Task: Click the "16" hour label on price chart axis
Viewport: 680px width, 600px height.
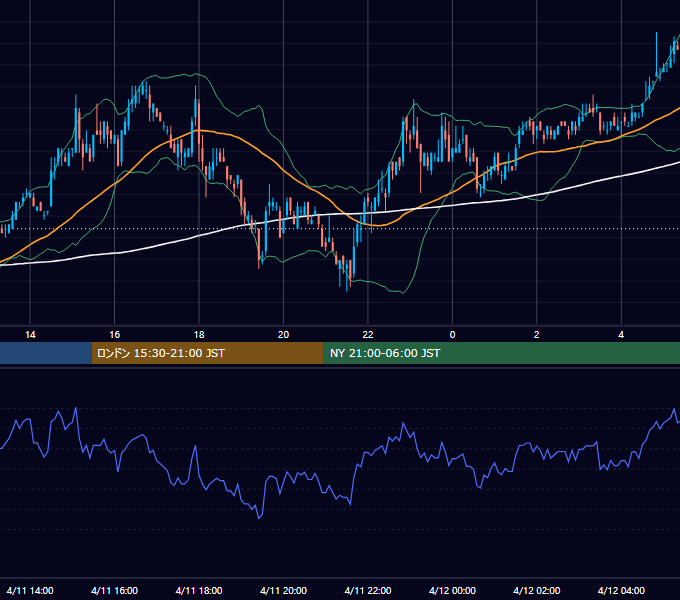Action: [114, 335]
